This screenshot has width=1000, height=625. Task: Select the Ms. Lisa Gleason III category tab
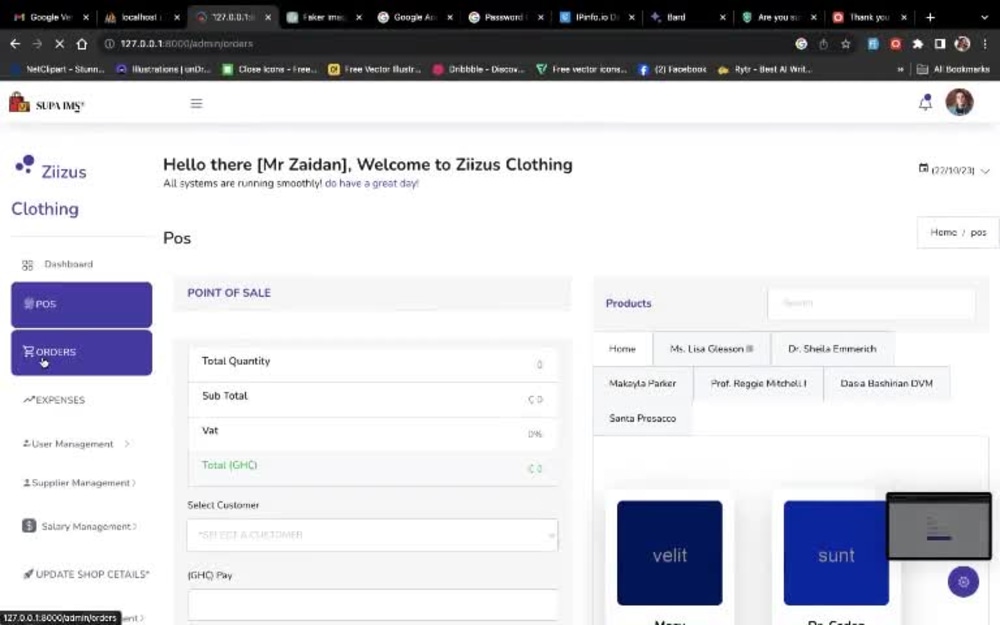pyautogui.click(x=711, y=349)
